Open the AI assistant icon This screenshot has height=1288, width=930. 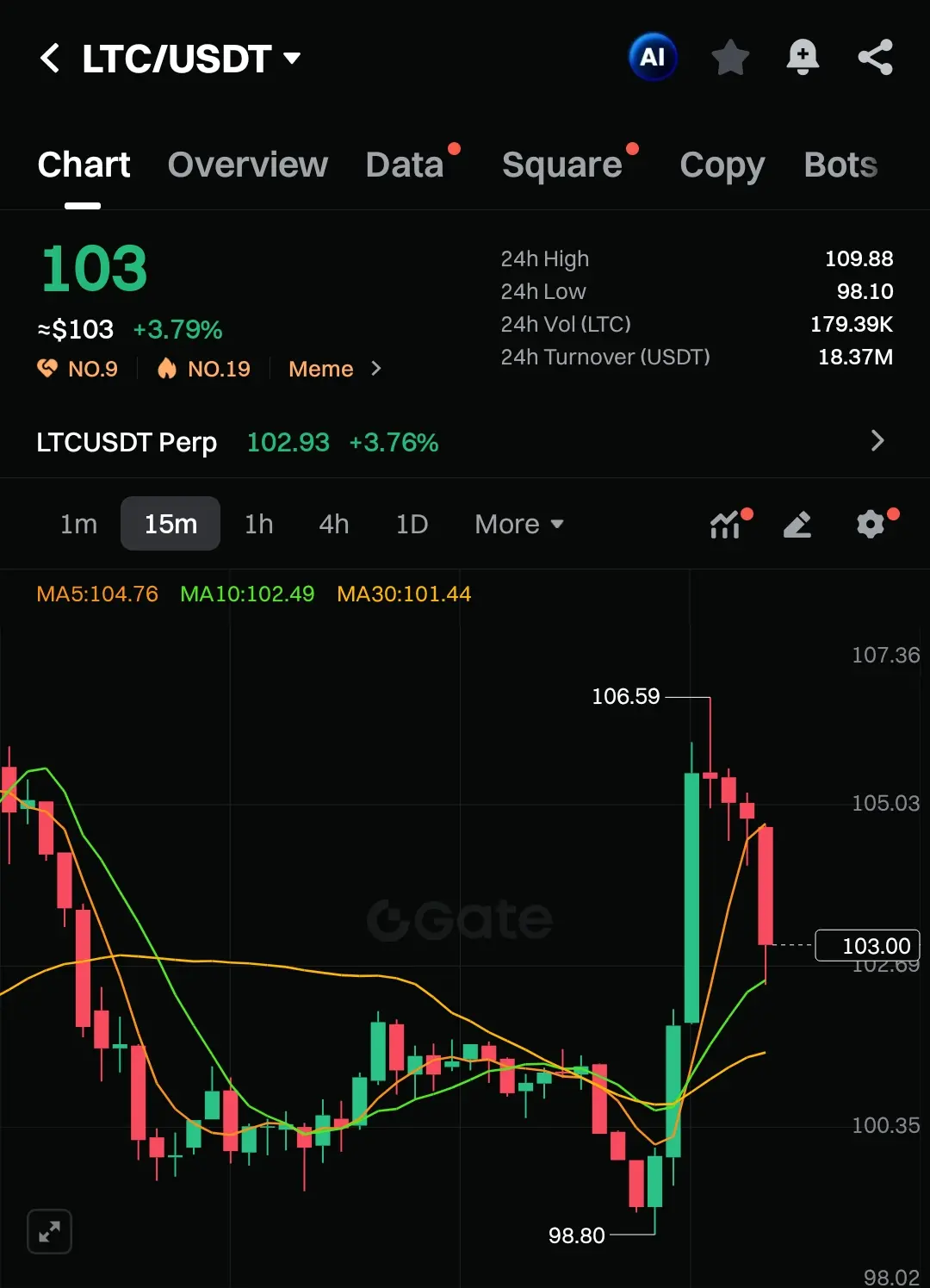tap(653, 58)
